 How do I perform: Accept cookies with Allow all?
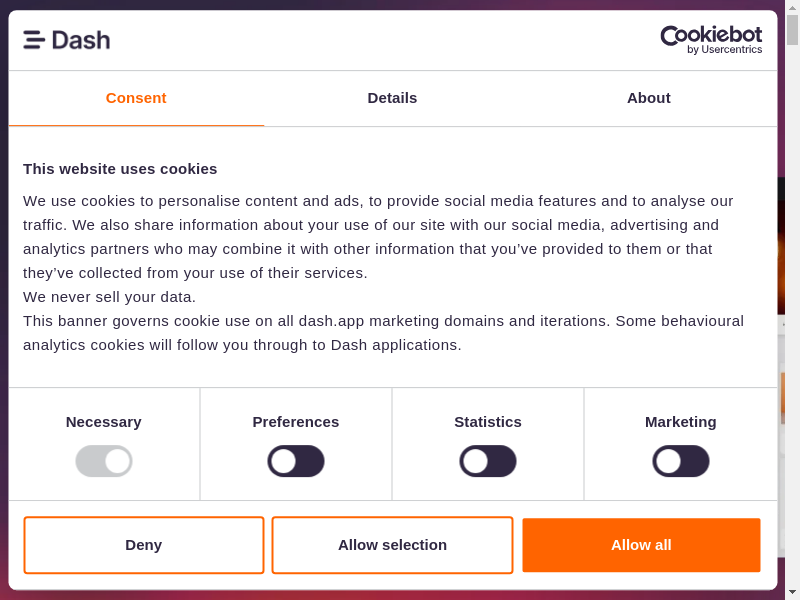point(641,545)
